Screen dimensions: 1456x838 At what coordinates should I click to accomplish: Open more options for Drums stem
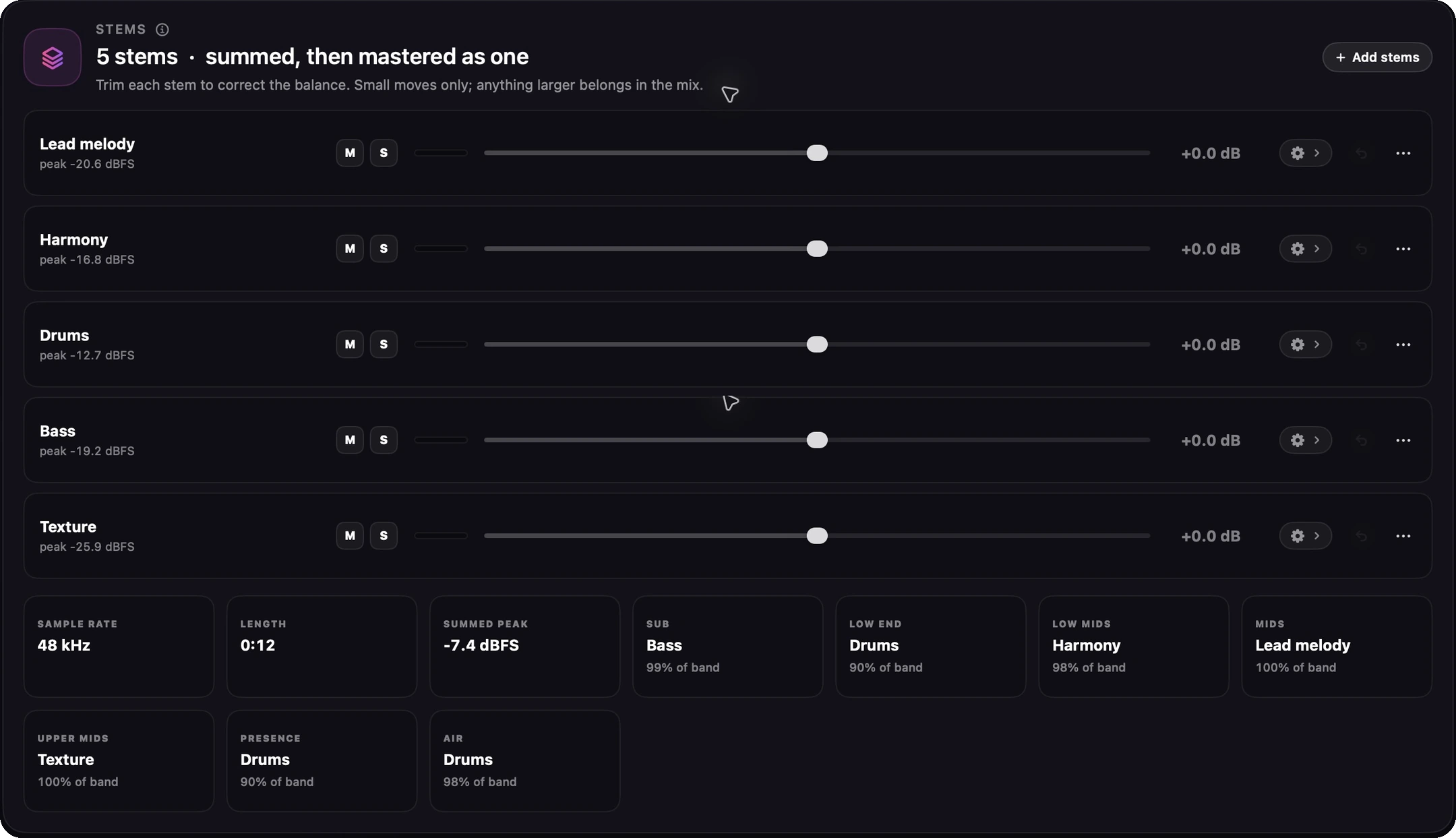click(1403, 345)
